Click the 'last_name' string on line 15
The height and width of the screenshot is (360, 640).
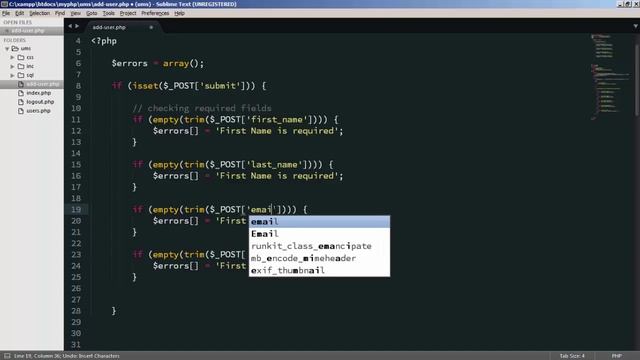coord(274,165)
